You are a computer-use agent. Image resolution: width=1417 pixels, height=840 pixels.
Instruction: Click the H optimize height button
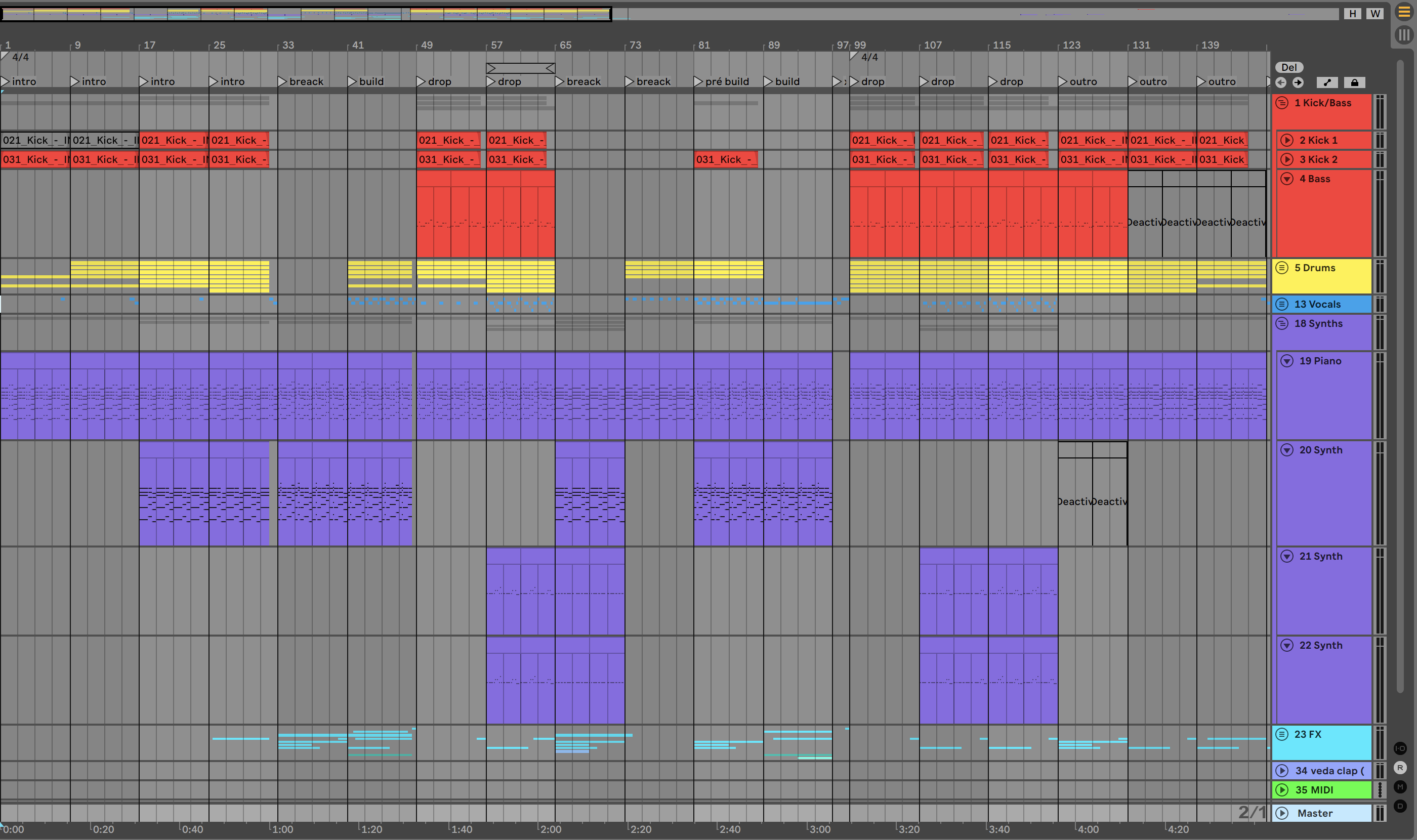point(1352,14)
